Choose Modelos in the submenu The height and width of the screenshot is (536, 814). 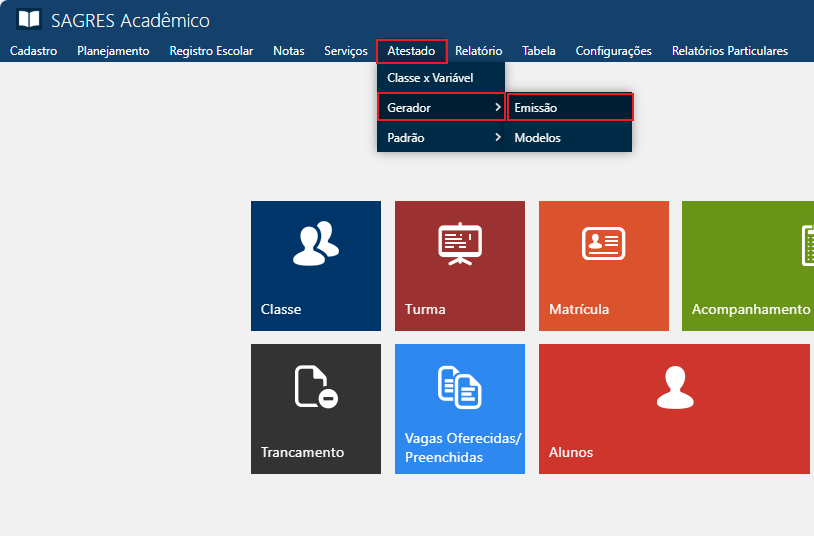pos(538,138)
